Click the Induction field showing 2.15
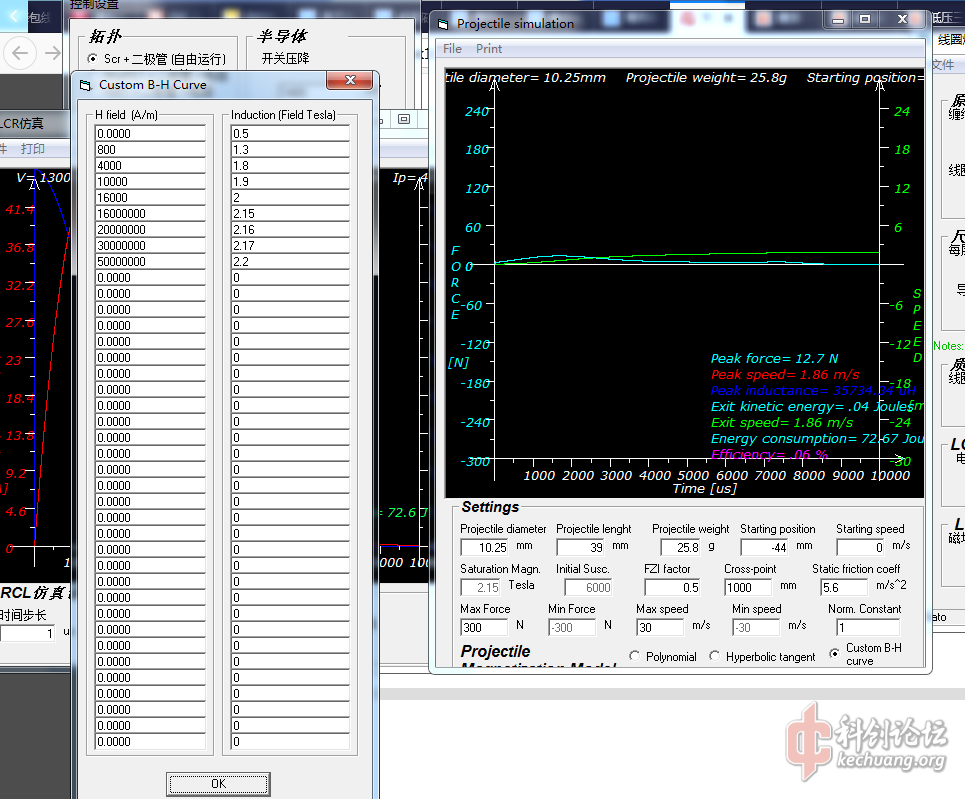The height and width of the screenshot is (799, 965). [x=290, y=214]
